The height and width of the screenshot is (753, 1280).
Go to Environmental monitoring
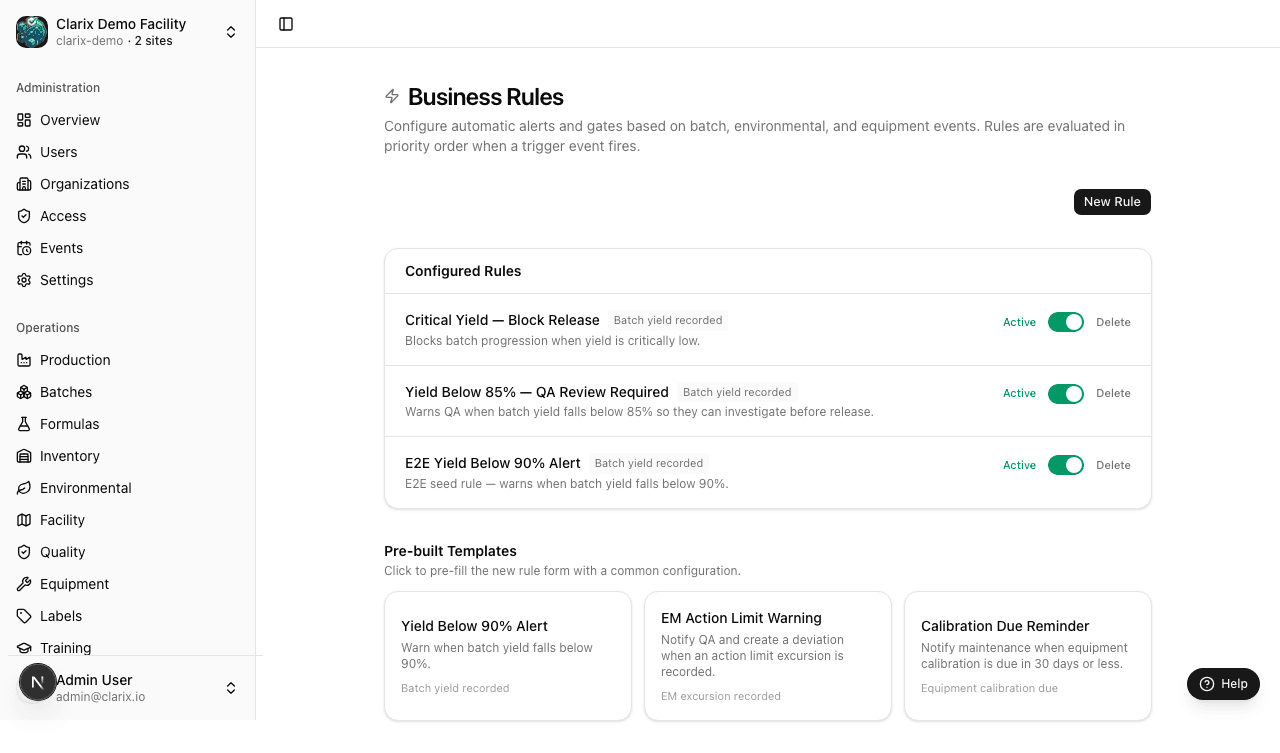(127, 488)
